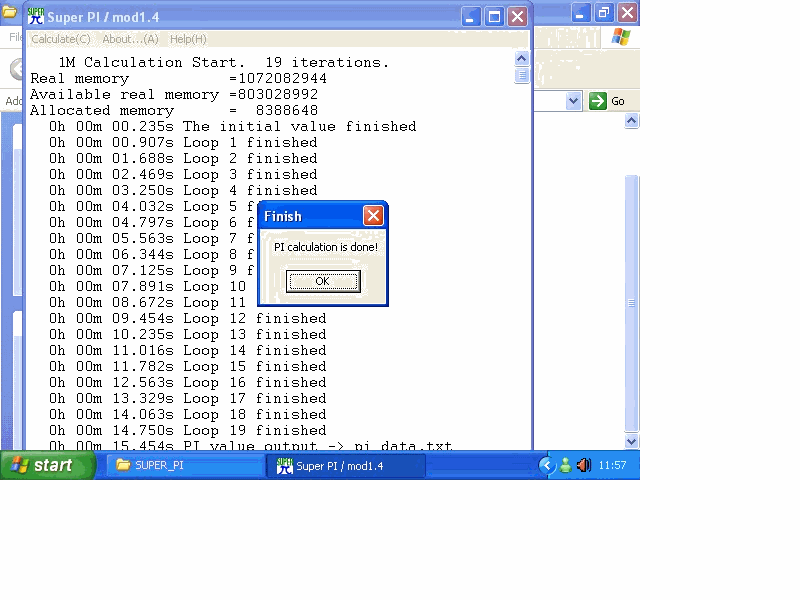Viewport: 800px width, 600px height.
Task: Switch to SUPER_PI folder taskbar button
Action: coord(183,465)
